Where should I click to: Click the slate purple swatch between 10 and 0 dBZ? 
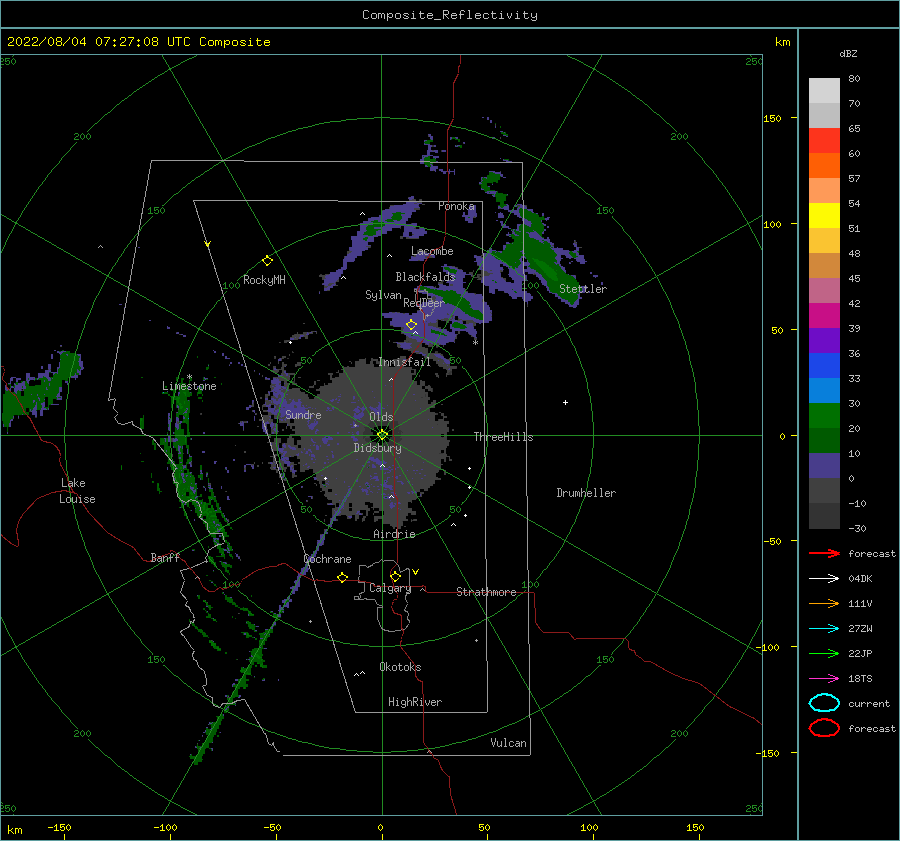[x=824, y=466]
